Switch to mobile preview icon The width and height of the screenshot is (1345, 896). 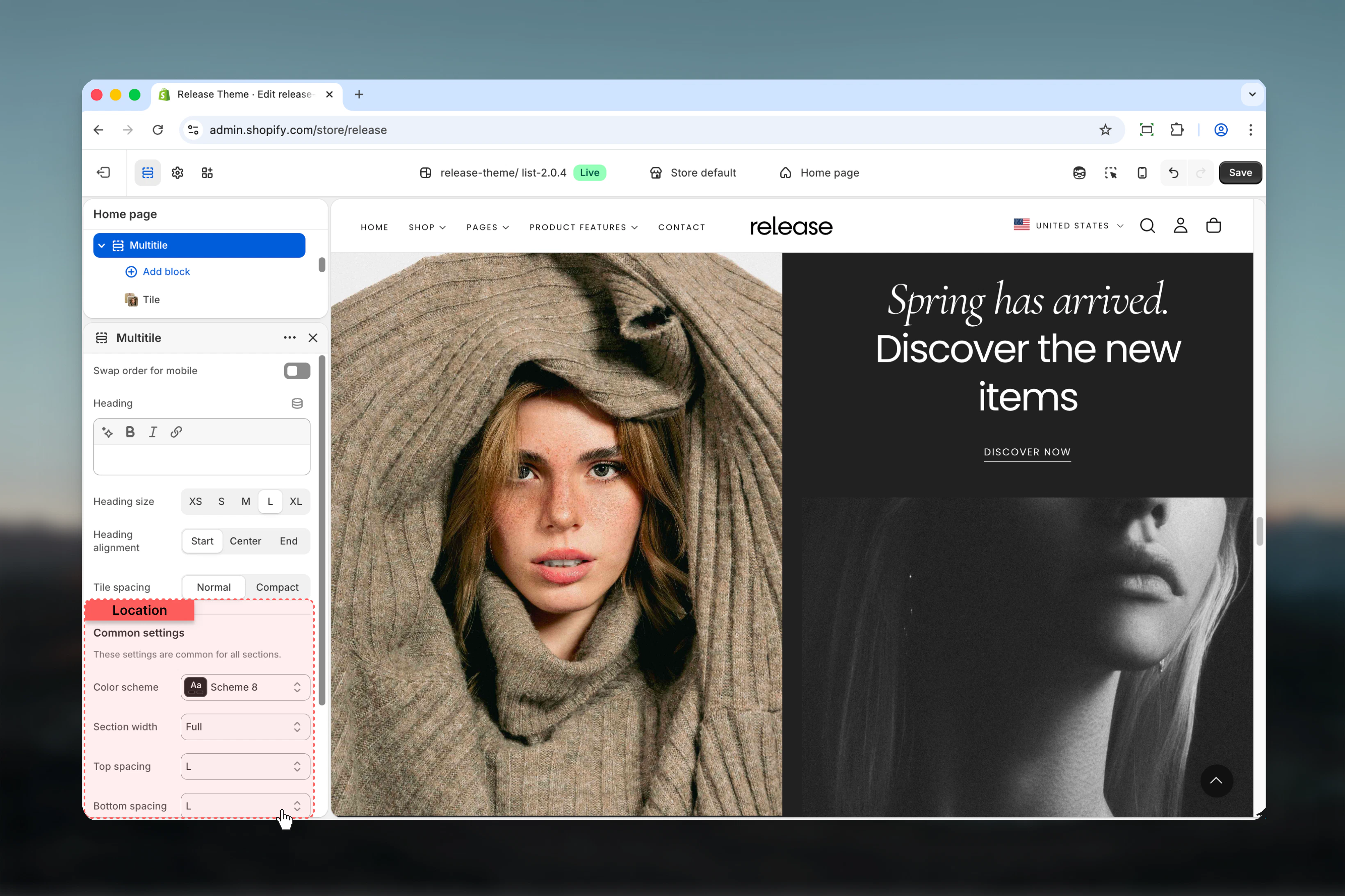point(1142,173)
